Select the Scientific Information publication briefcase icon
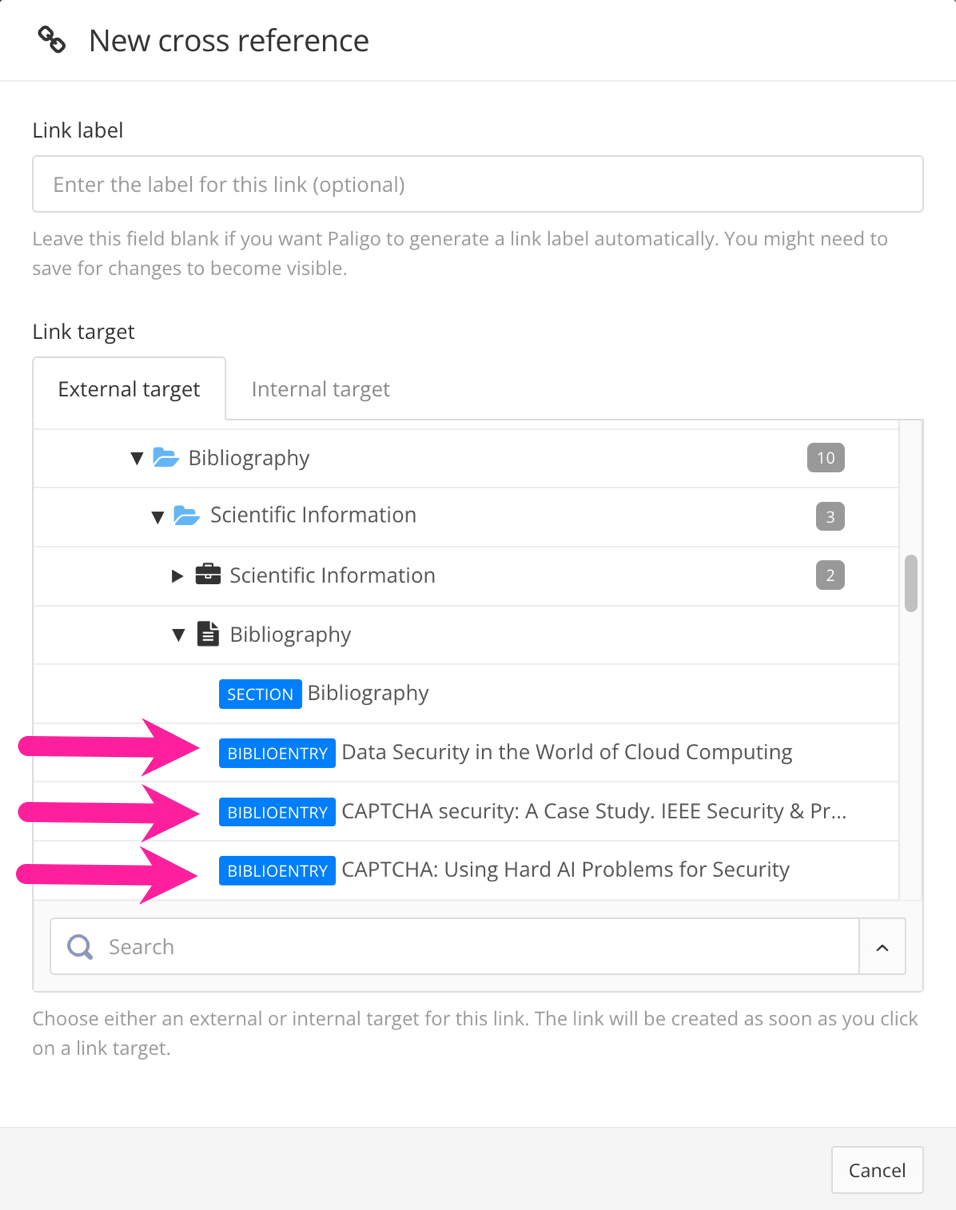 (206, 574)
